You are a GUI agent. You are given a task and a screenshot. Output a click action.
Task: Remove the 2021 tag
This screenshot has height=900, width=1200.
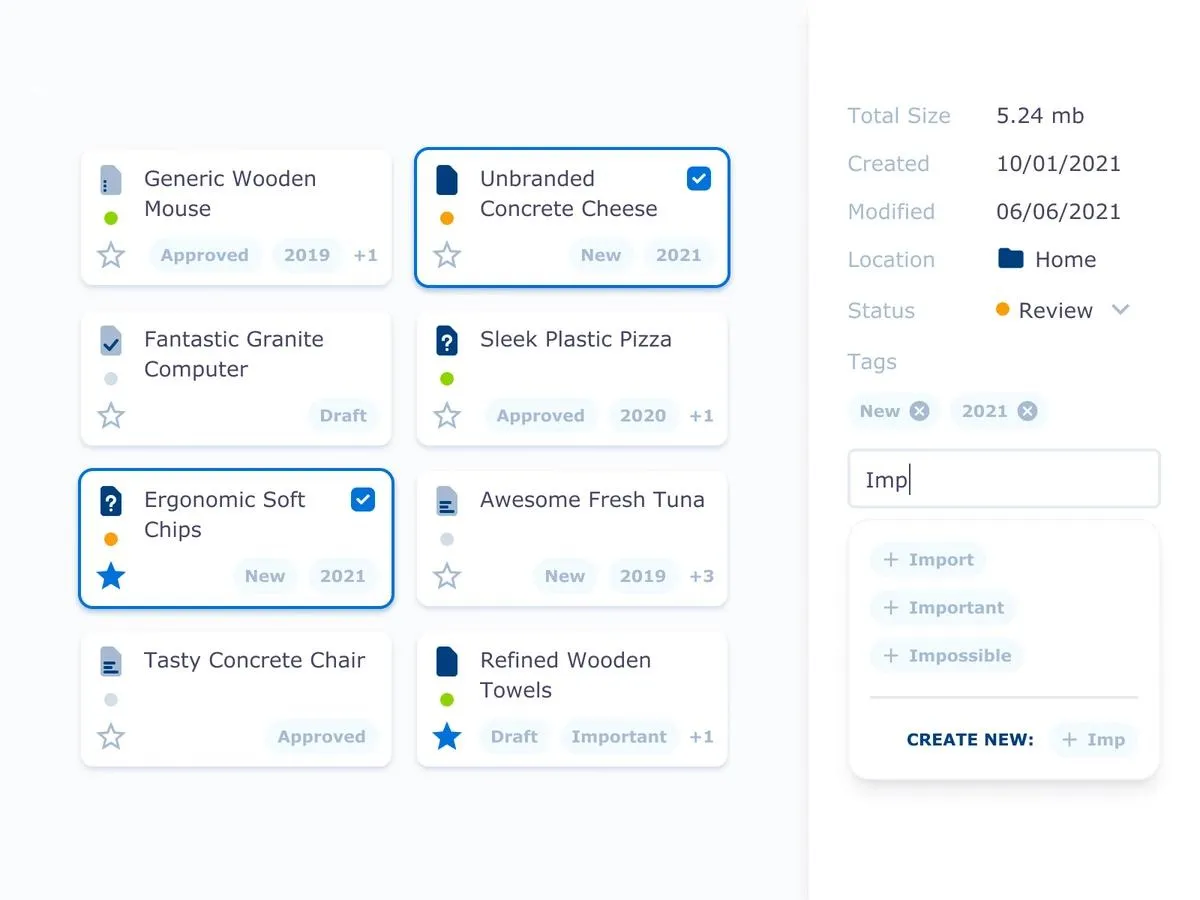tap(1027, 411)
